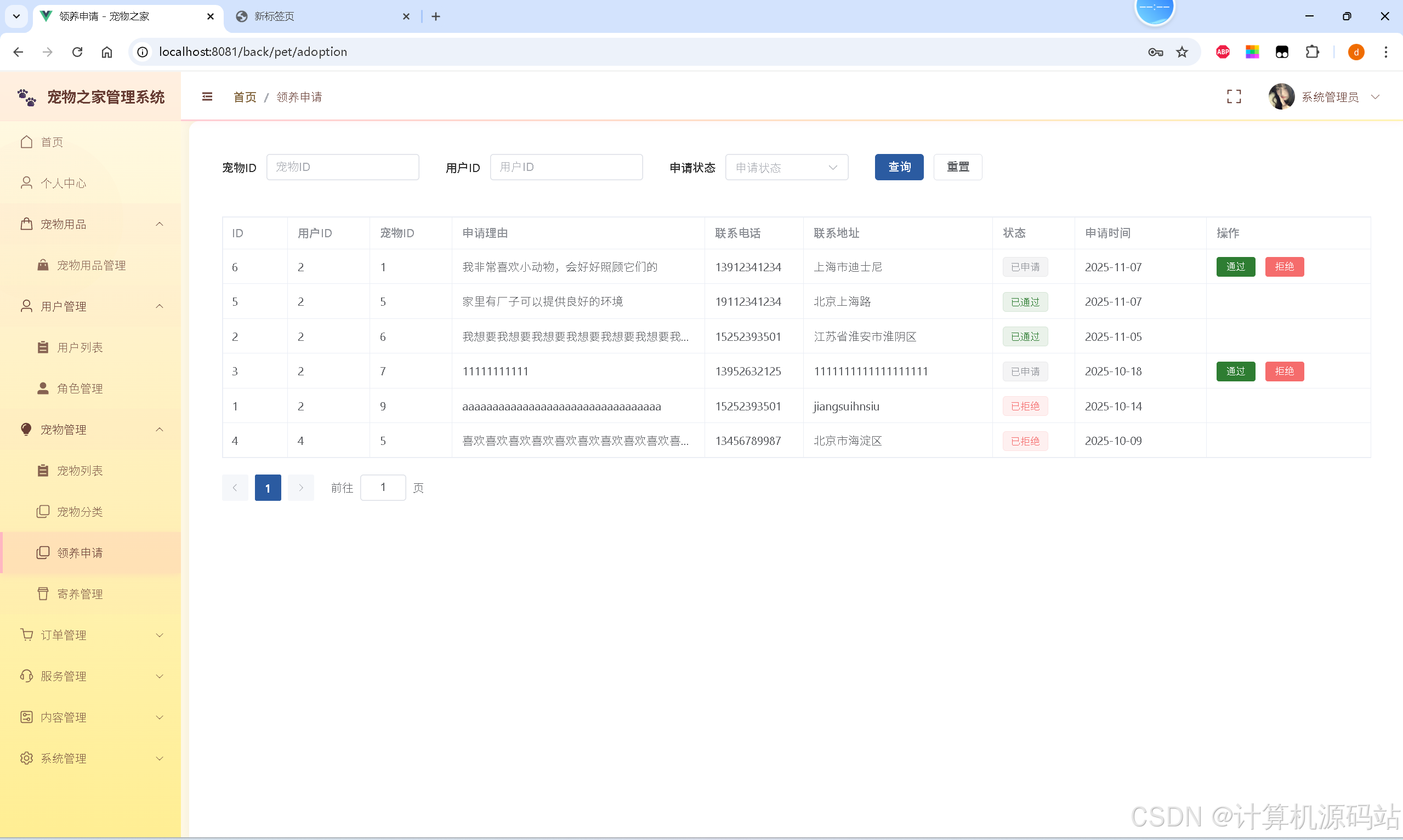Open 用户列表 submenu item
The image size is (1403, 840).
click(90, 347)
